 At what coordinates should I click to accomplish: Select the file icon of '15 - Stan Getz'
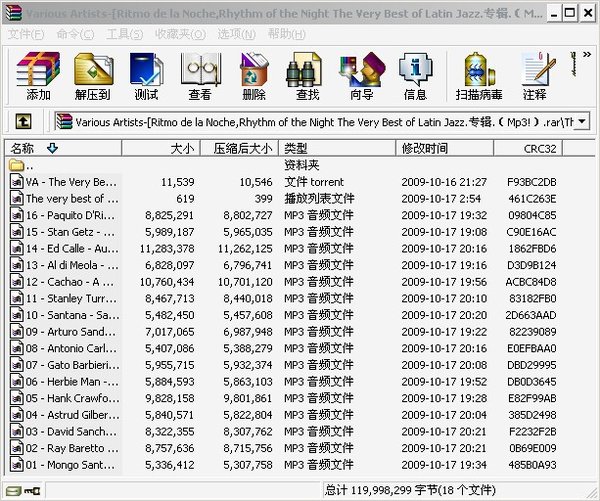(x=16, y=232)
